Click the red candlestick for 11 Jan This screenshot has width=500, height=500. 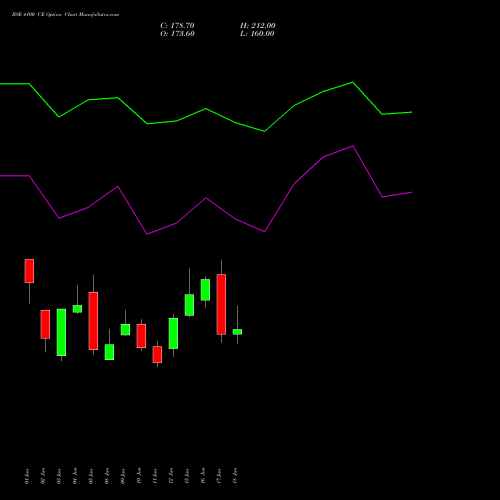pos(157,354)
